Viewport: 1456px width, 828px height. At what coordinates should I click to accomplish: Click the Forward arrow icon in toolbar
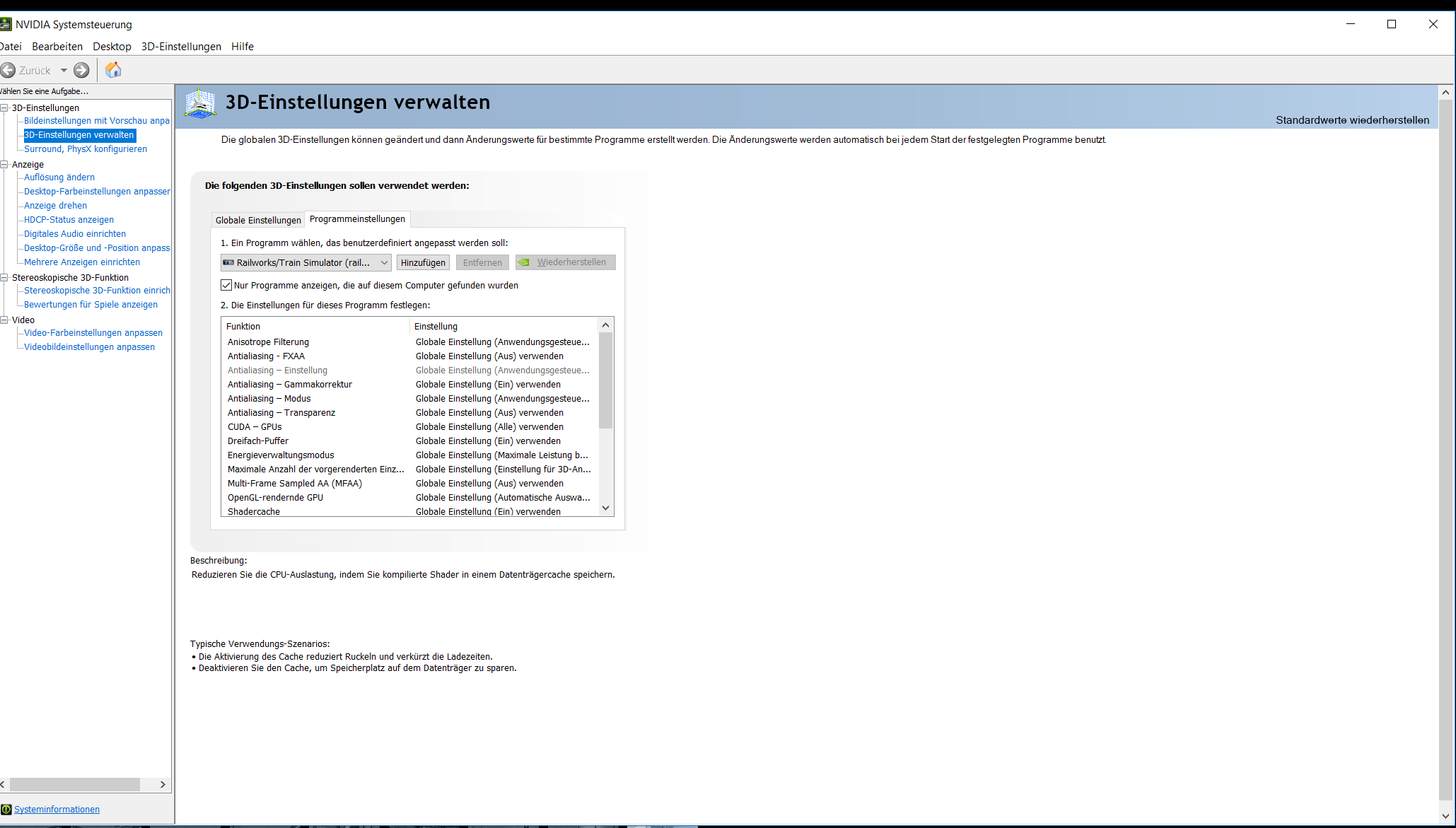[x=82, y=70]
